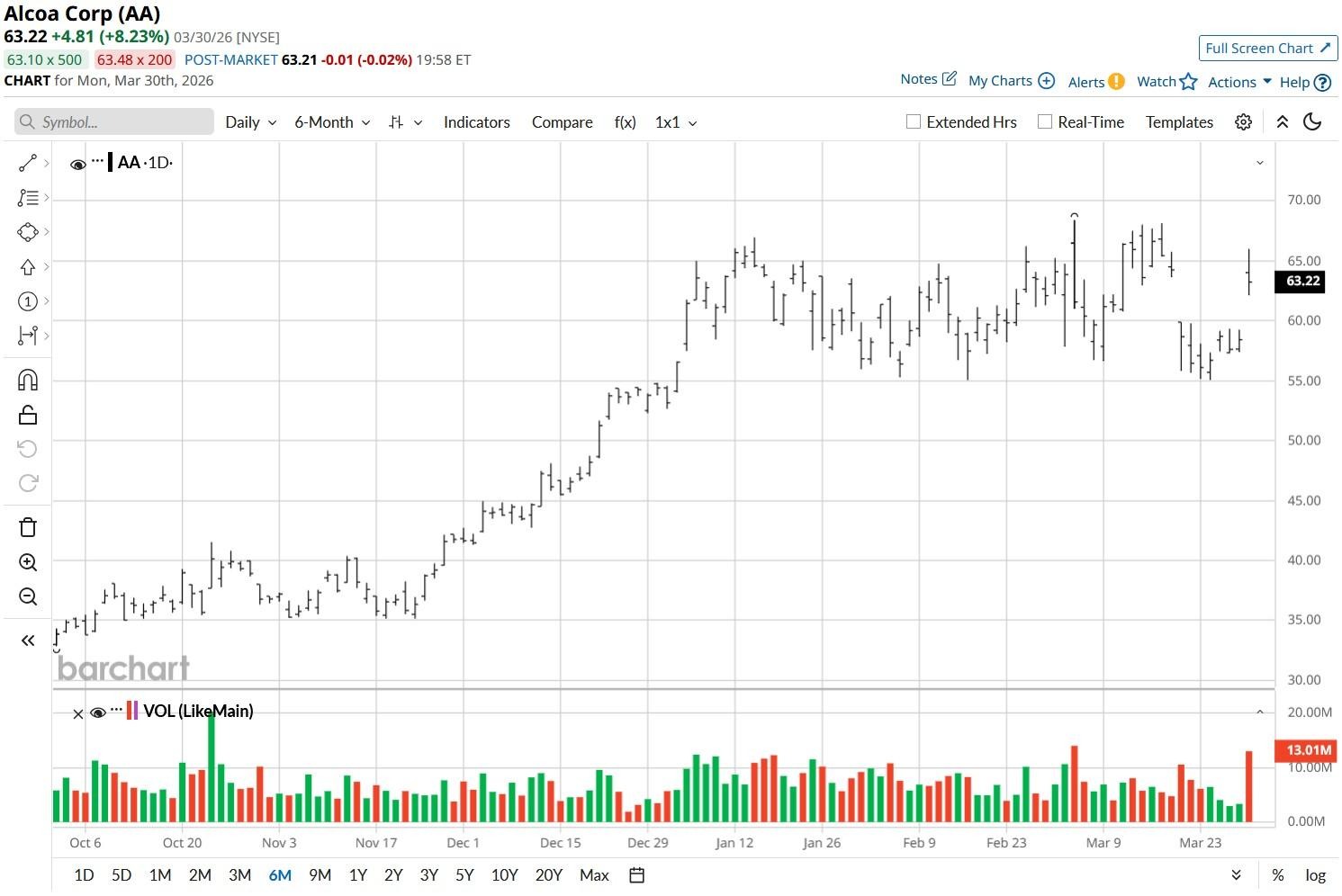Viewport: 1342px width, 896px height.
Task: Select the 2Y time range
Action: point(393,875)
